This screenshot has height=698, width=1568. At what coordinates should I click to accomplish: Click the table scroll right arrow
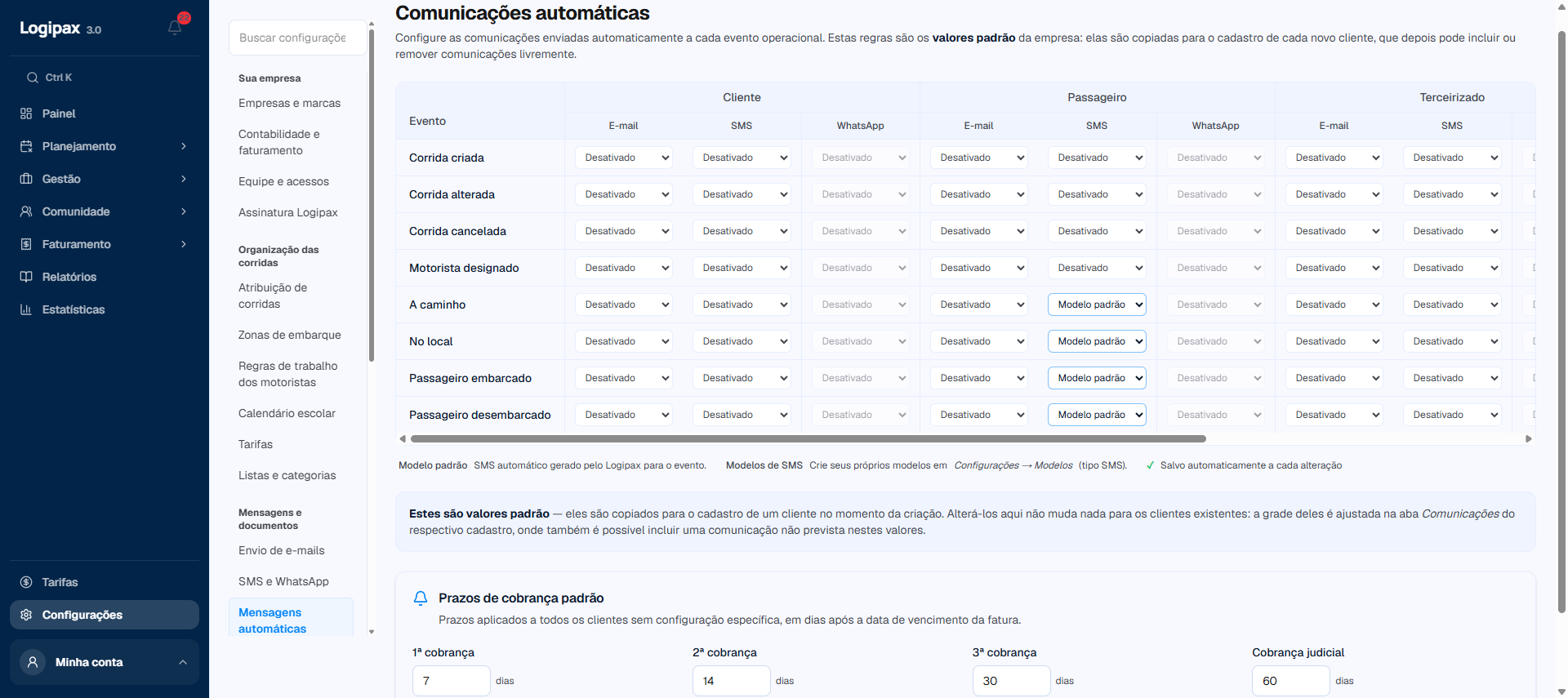(x=1529, y=439)
